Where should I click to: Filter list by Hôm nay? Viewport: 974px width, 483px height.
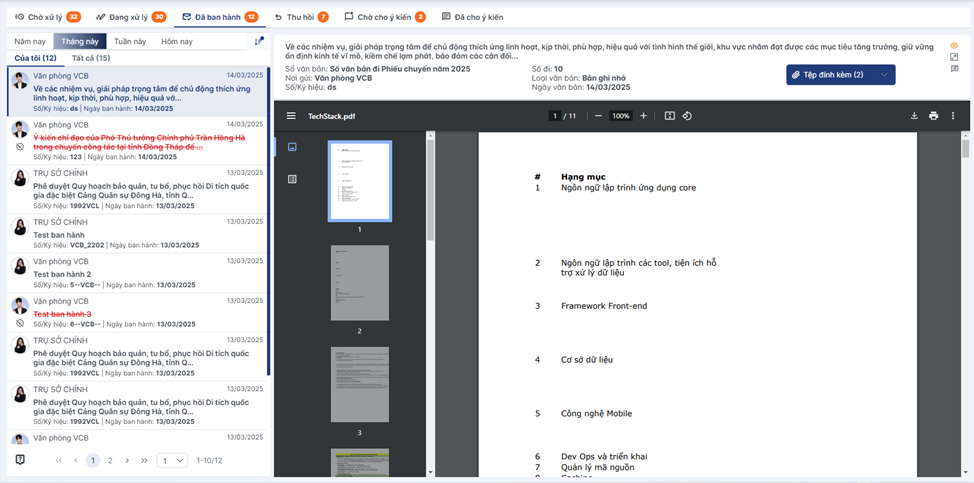tap(176, 42)
